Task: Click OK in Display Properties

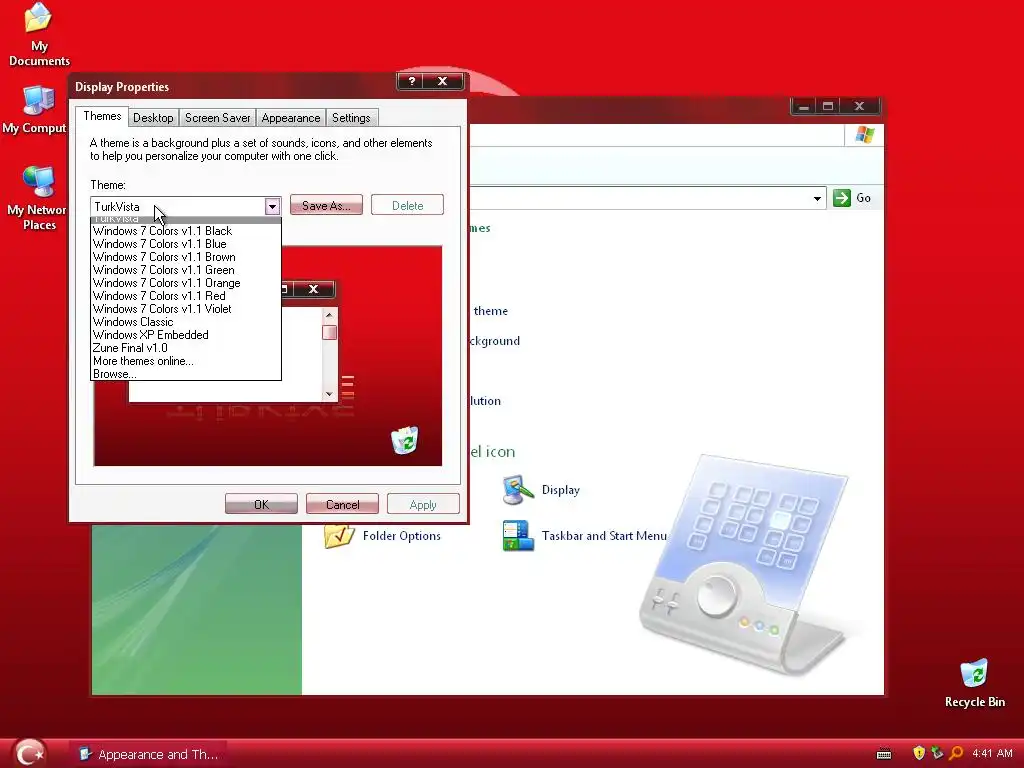Action: click(261, 504)
